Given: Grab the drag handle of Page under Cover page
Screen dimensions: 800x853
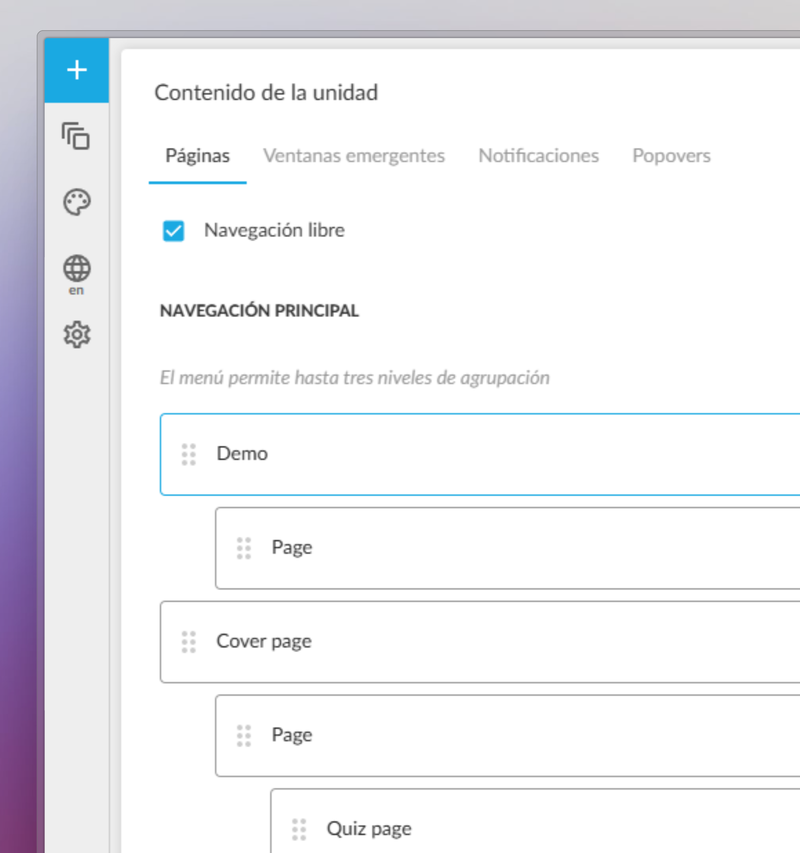Looking at the screenshot, I should click(x=244, y=735).
